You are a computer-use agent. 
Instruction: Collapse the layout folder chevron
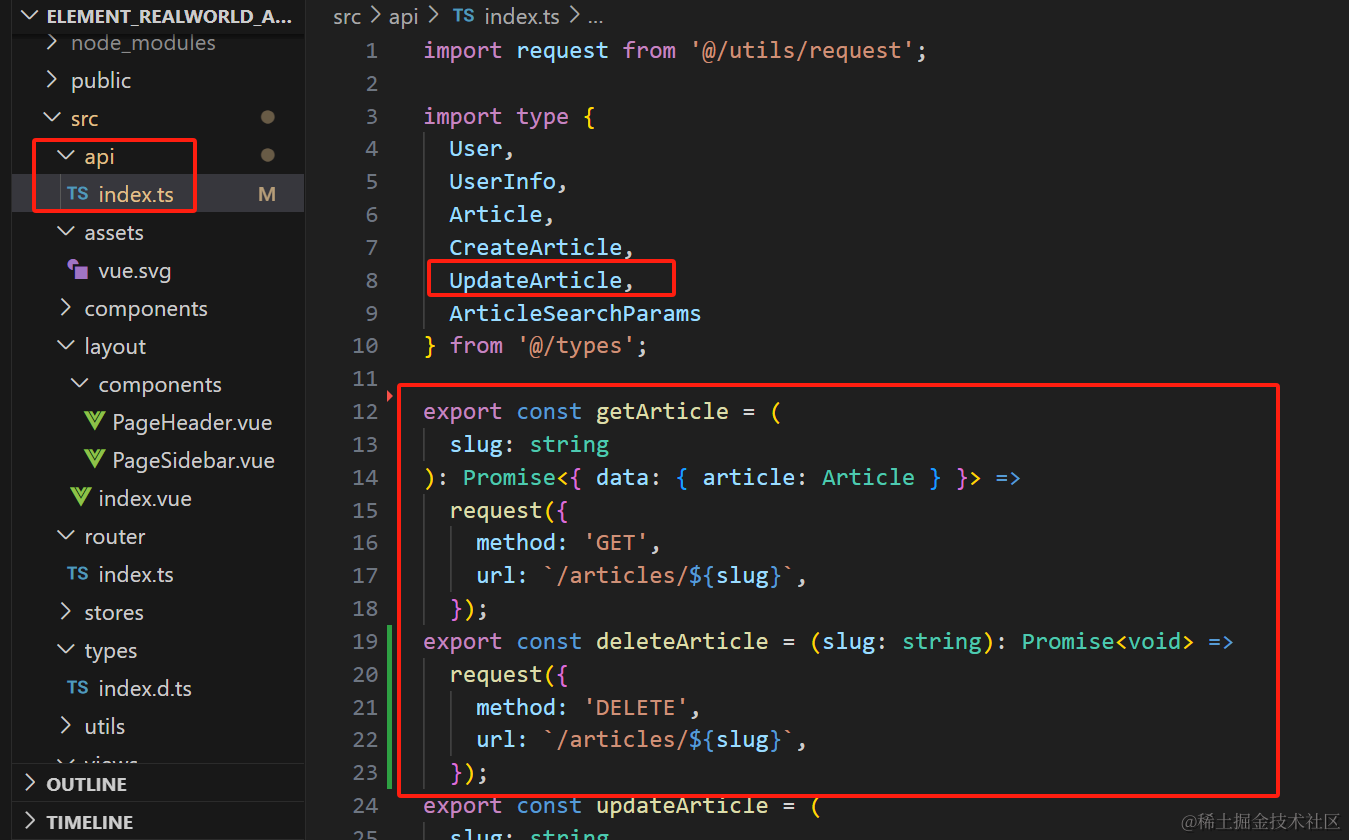point(67,346)
